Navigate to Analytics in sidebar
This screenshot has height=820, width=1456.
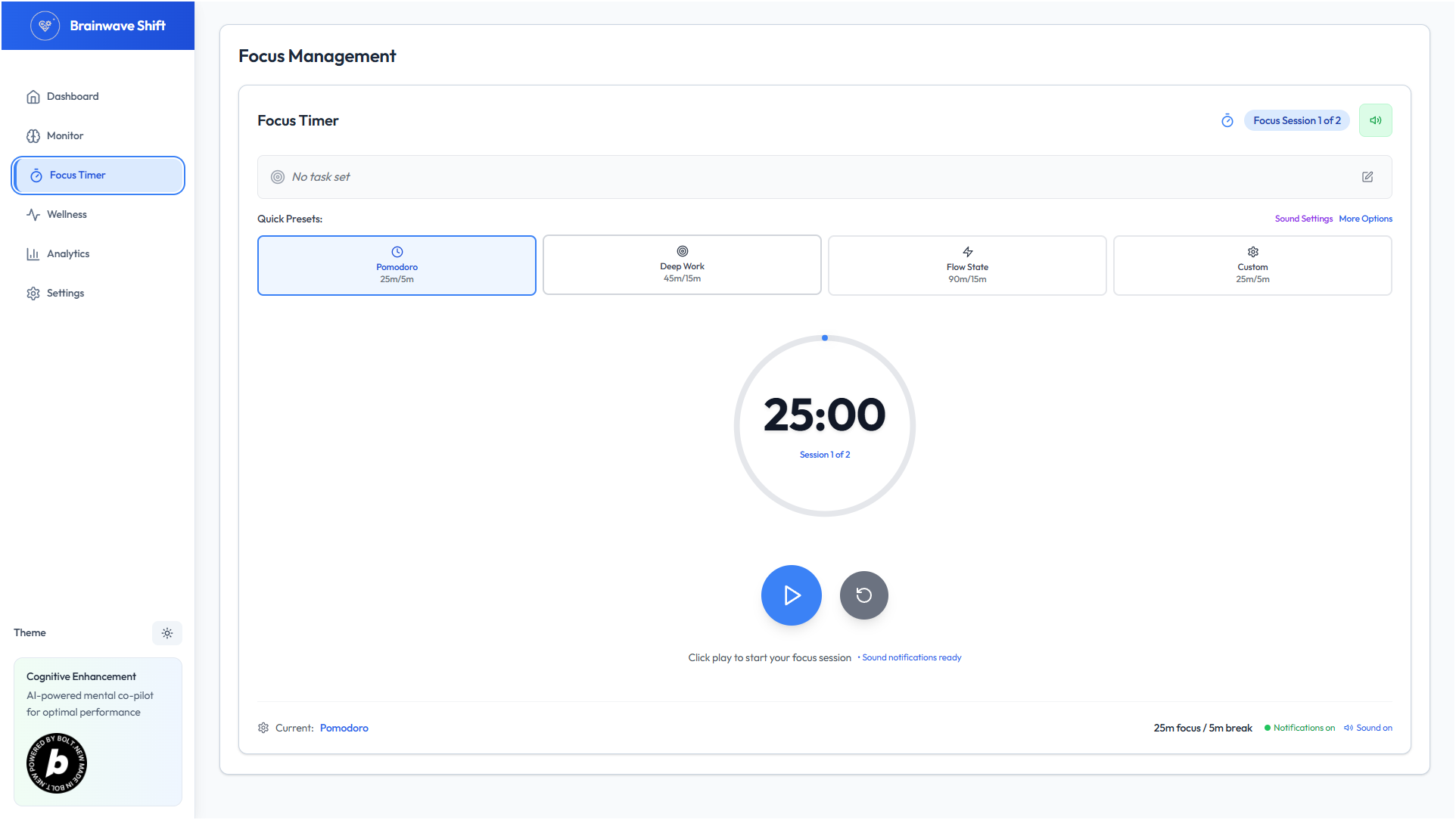[x=68, y=254]
